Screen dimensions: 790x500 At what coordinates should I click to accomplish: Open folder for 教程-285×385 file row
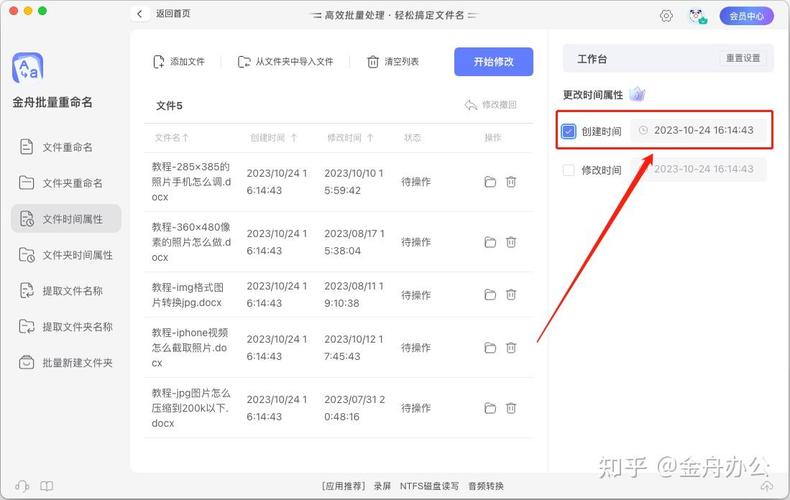point(490,182)
